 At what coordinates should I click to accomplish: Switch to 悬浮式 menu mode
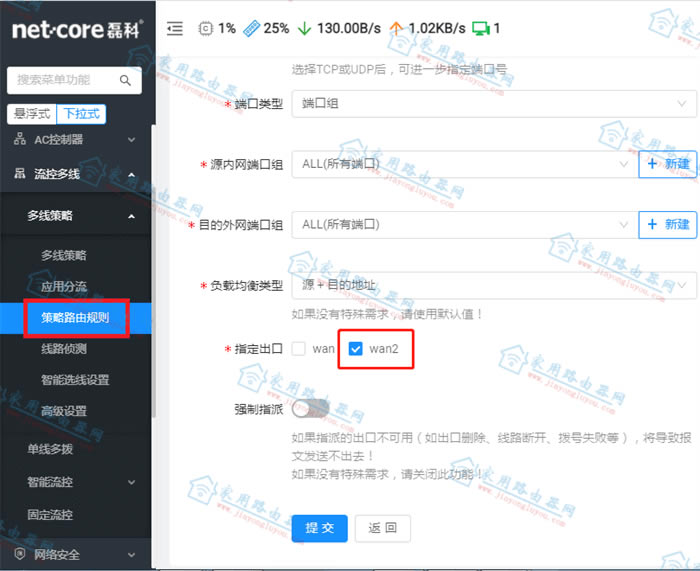pyautogui.click(x=31, y=114)
